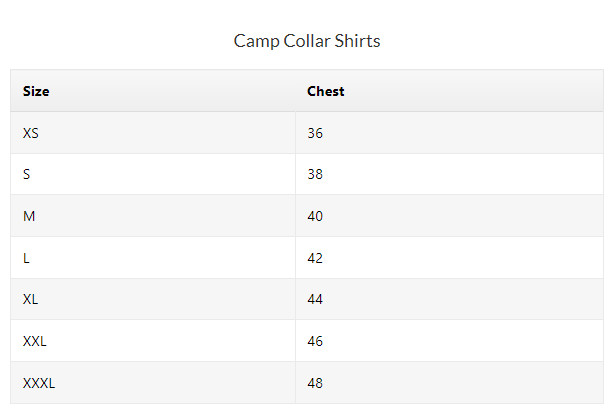Screen dimensions: 616x420
Task: Select the L size cell
Action: [27, 258]
